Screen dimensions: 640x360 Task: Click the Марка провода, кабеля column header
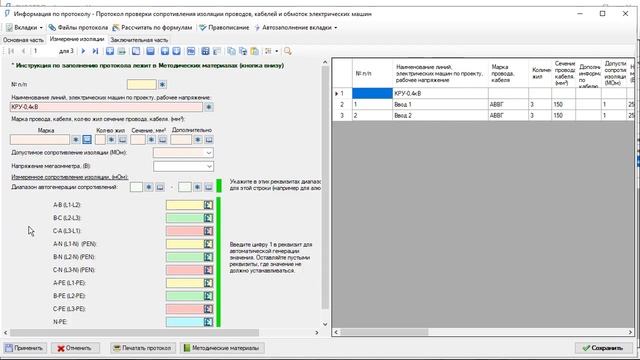[x=508, y=73]
